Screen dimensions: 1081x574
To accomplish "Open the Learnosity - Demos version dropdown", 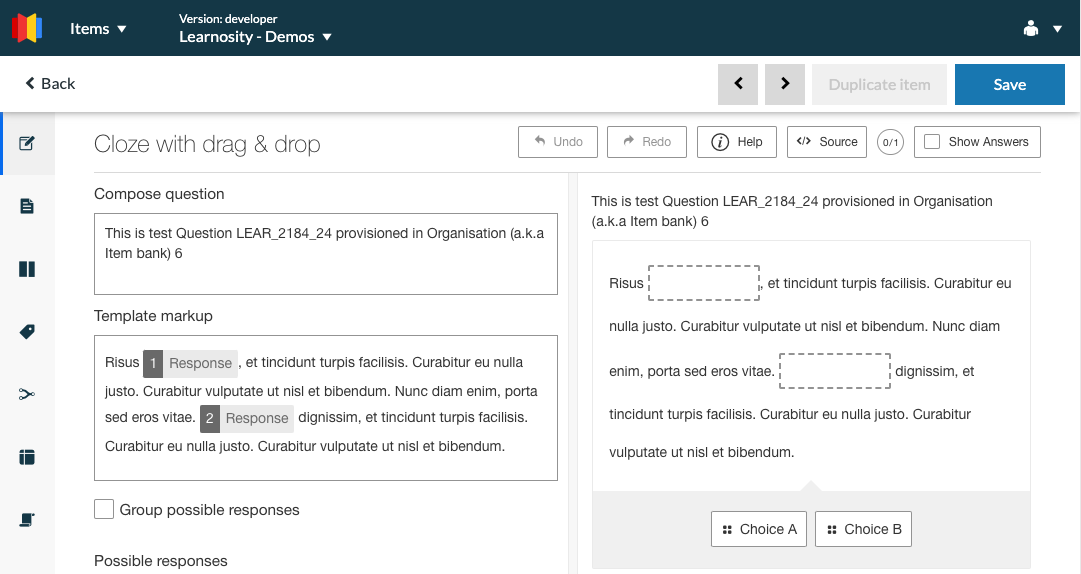I will tap(255, 37).
